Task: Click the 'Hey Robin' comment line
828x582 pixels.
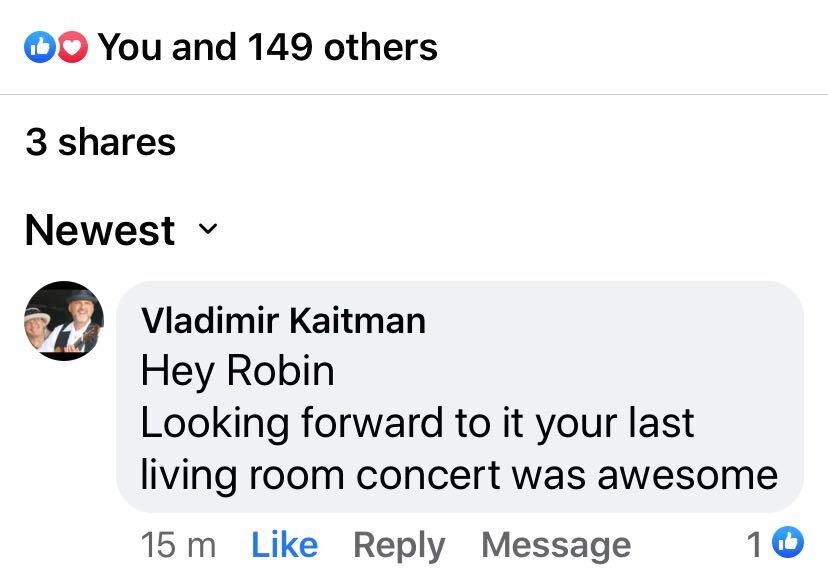Action: coord(237,371)
